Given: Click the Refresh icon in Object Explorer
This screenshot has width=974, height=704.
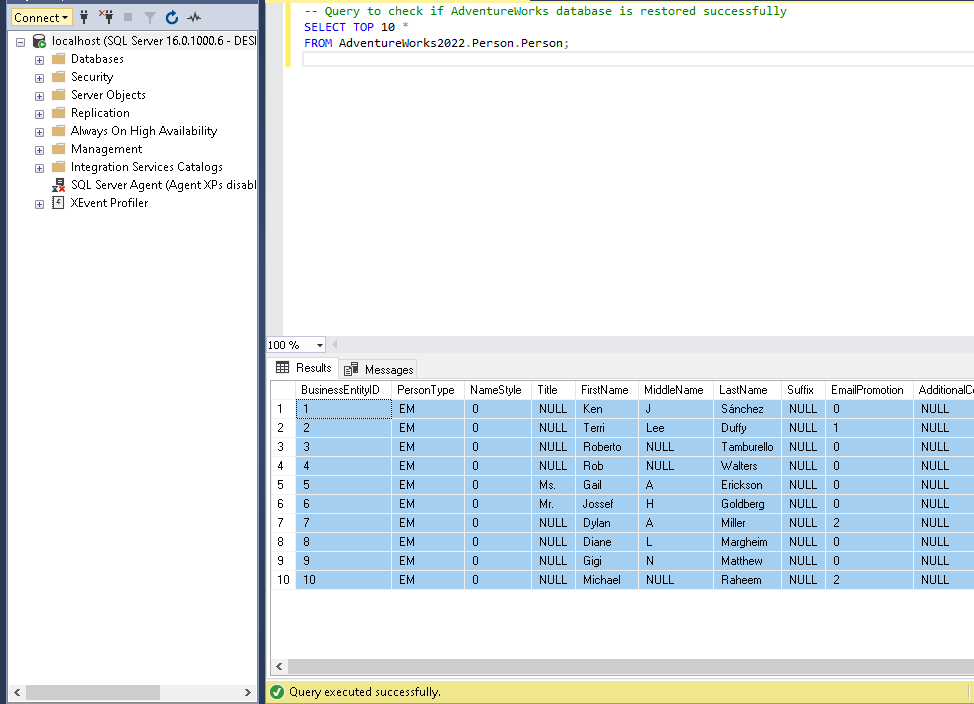Looking at the screenshot, I should coord(172,17).
